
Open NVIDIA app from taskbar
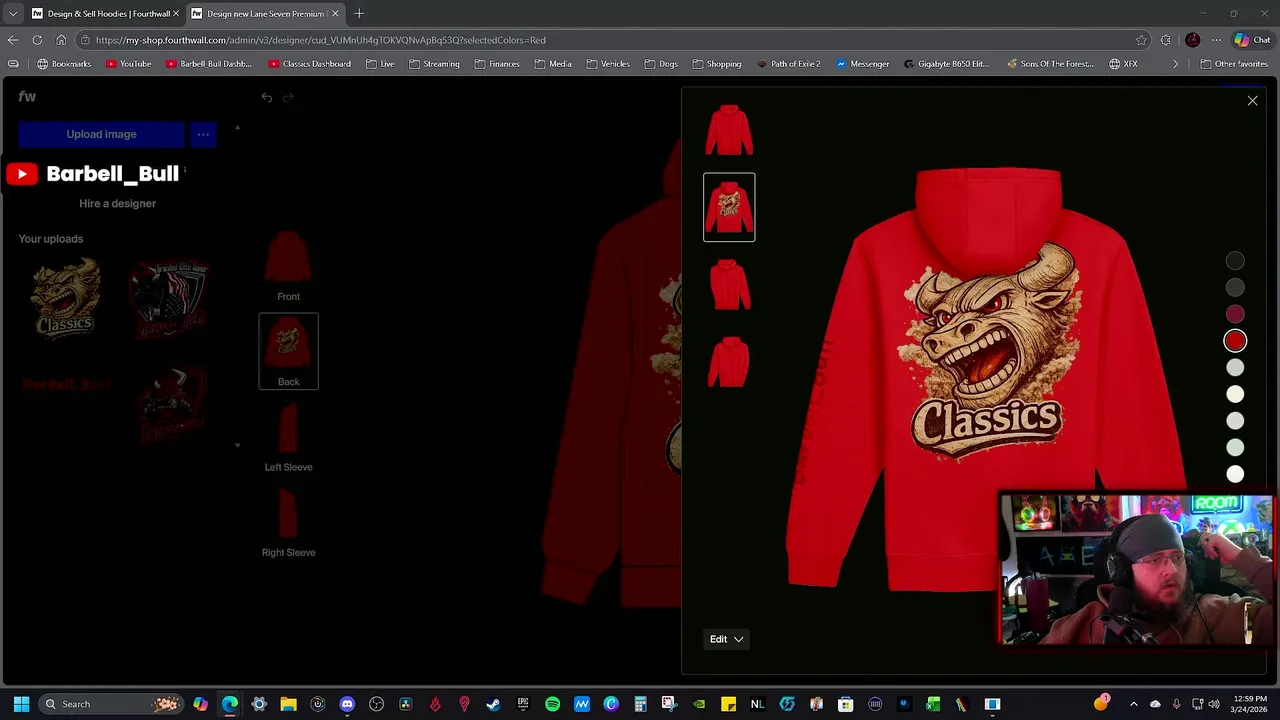coord(699,704)
